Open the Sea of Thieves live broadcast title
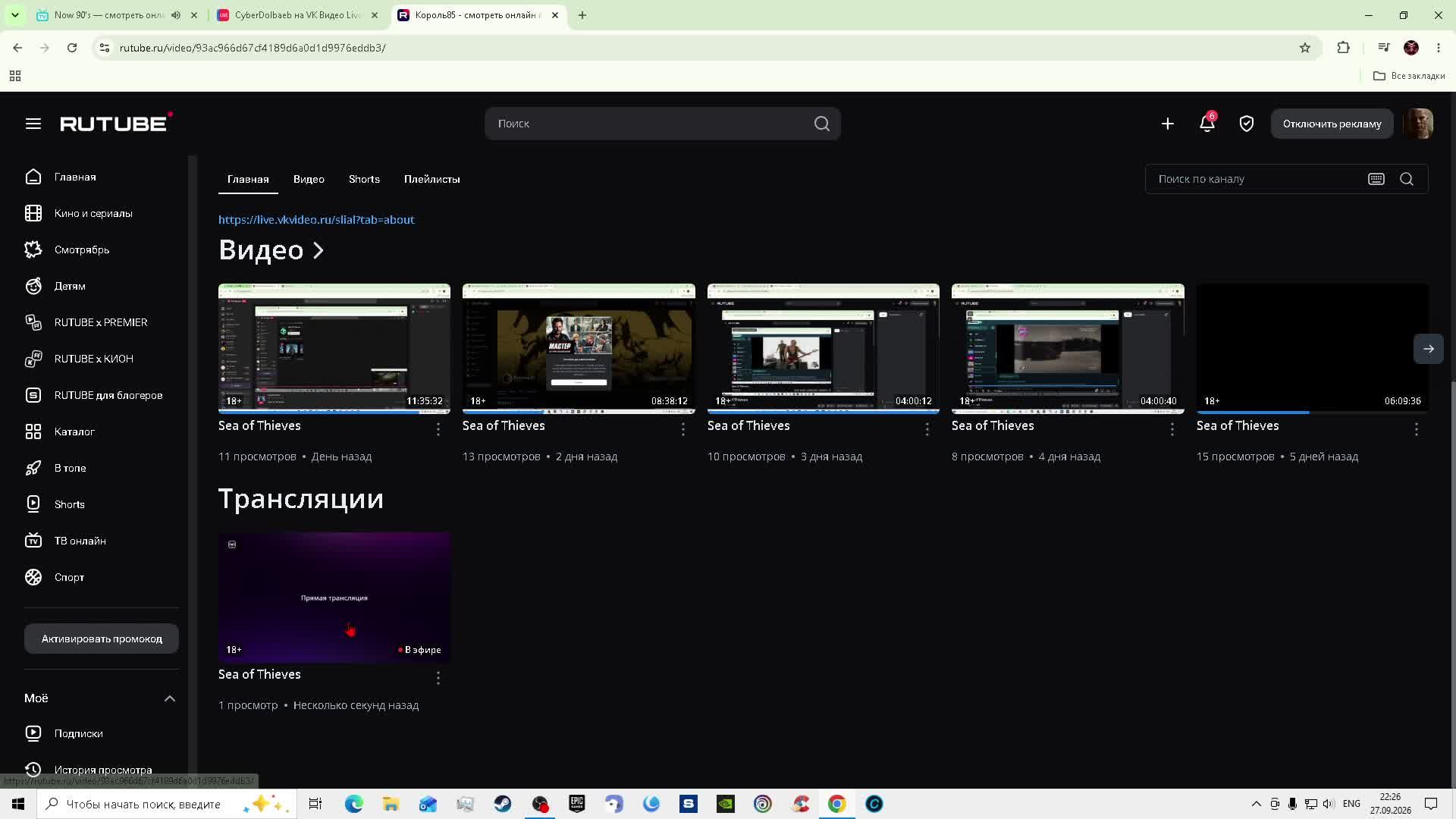Viewport: 1456px width, 819px height. pyautogui.click(x=259, y=674)
